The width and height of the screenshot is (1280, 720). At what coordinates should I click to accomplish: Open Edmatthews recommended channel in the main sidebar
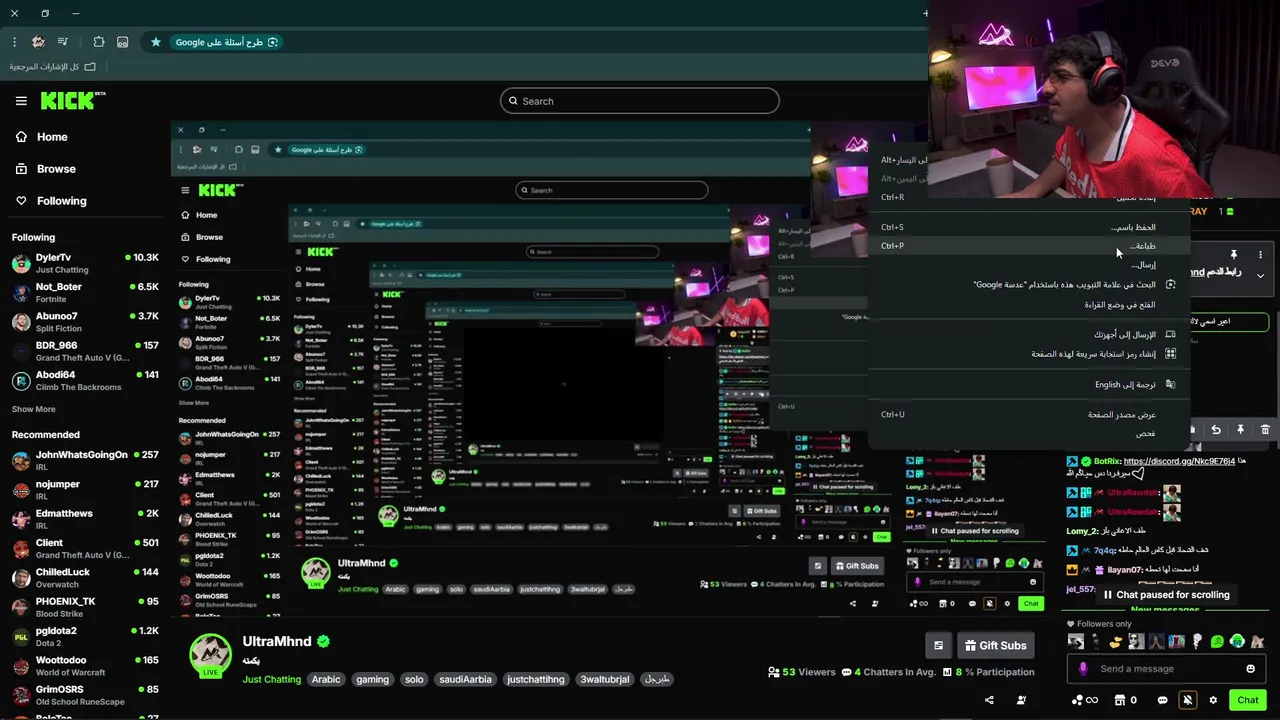click(x=85, y=519)
